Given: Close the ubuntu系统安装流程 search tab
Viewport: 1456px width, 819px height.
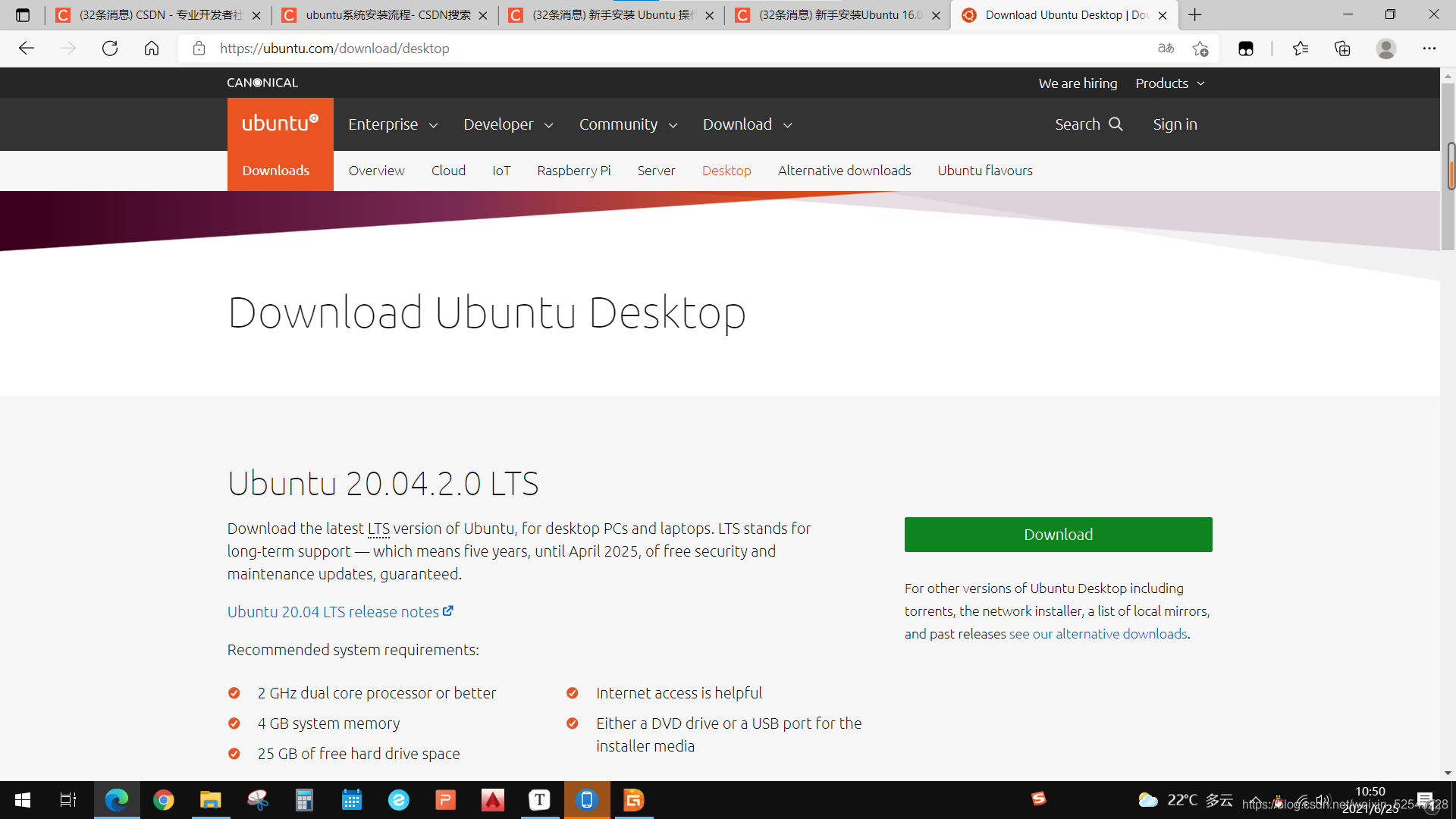Looking at the screenshot, I should coord(483,15).
